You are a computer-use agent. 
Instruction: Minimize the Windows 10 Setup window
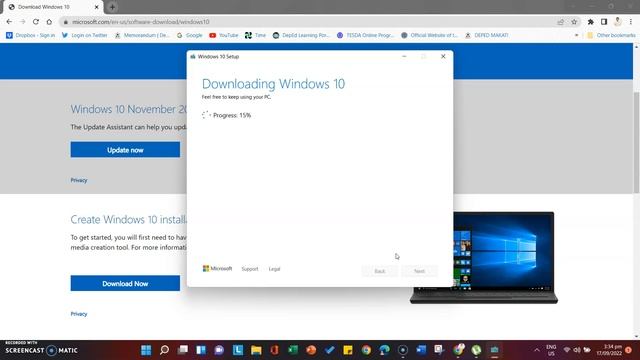tap(404, 56)
